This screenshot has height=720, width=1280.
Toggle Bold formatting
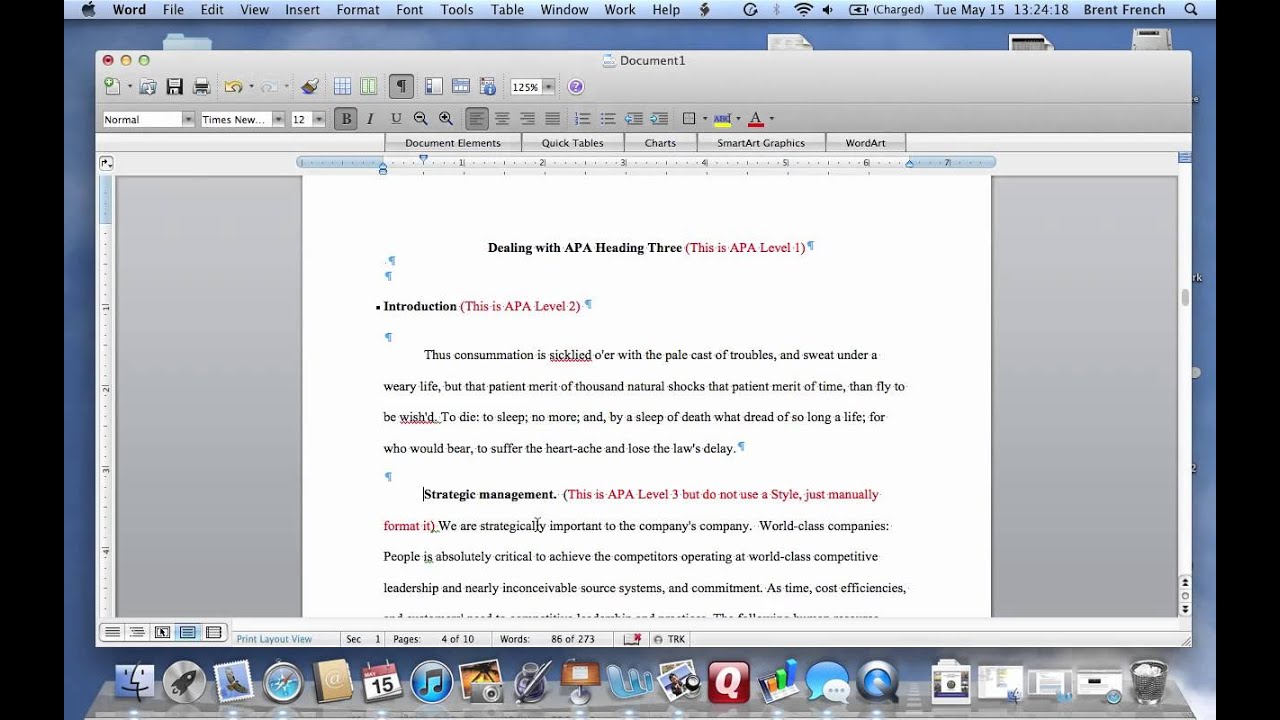click(x=346, y=119)
